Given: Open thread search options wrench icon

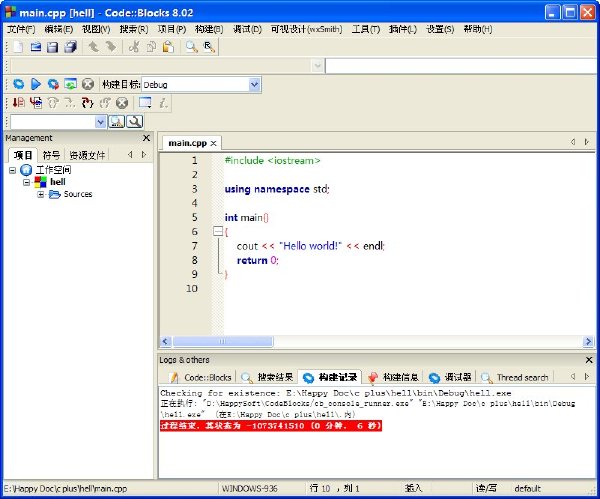Looking at the screenshot, I should 135,122.
